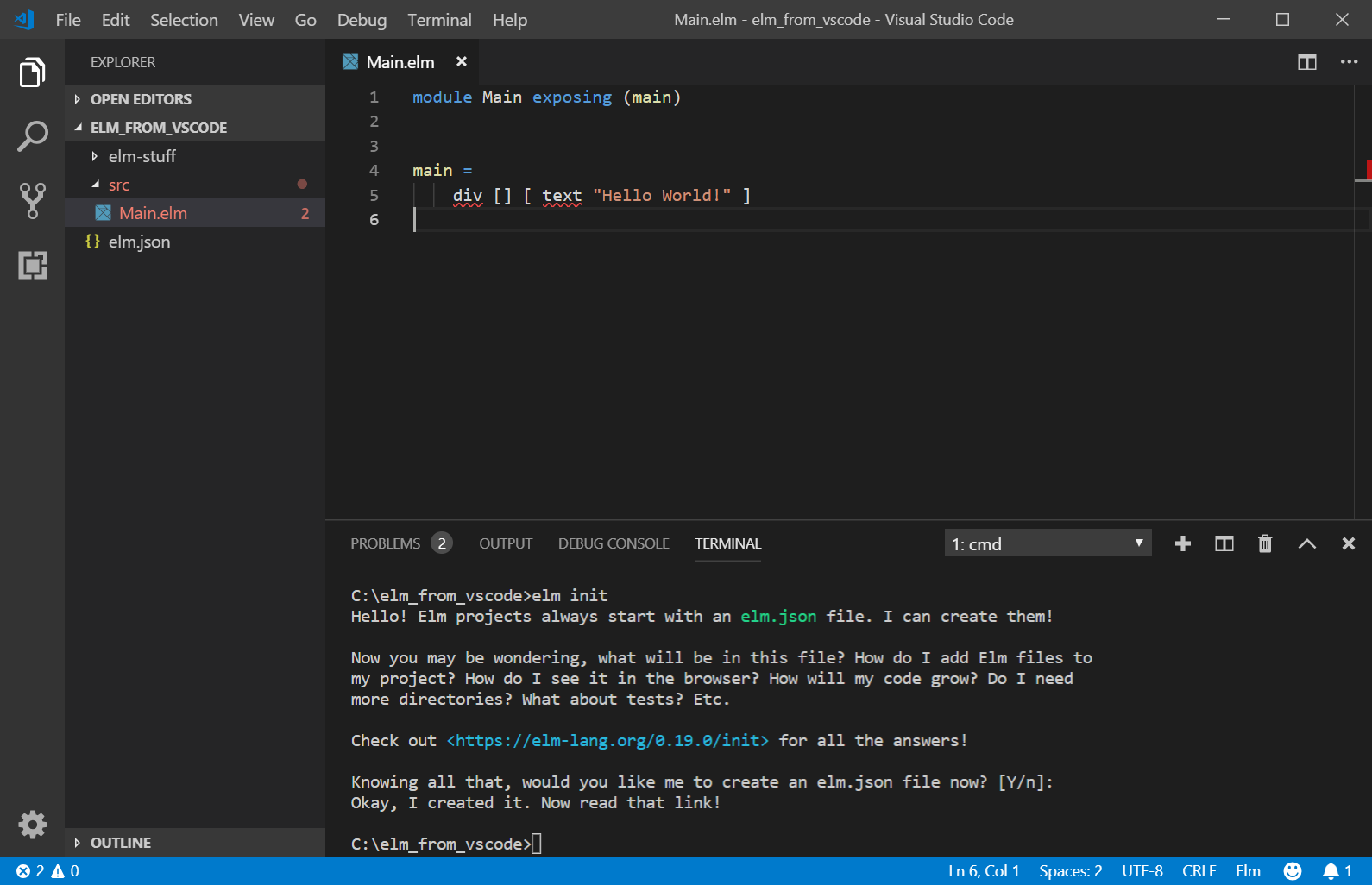Screen dimensions: 1372x885
Task: Open the terminal selector dropdown '1: cmd'
Action: coord(1047,543)
